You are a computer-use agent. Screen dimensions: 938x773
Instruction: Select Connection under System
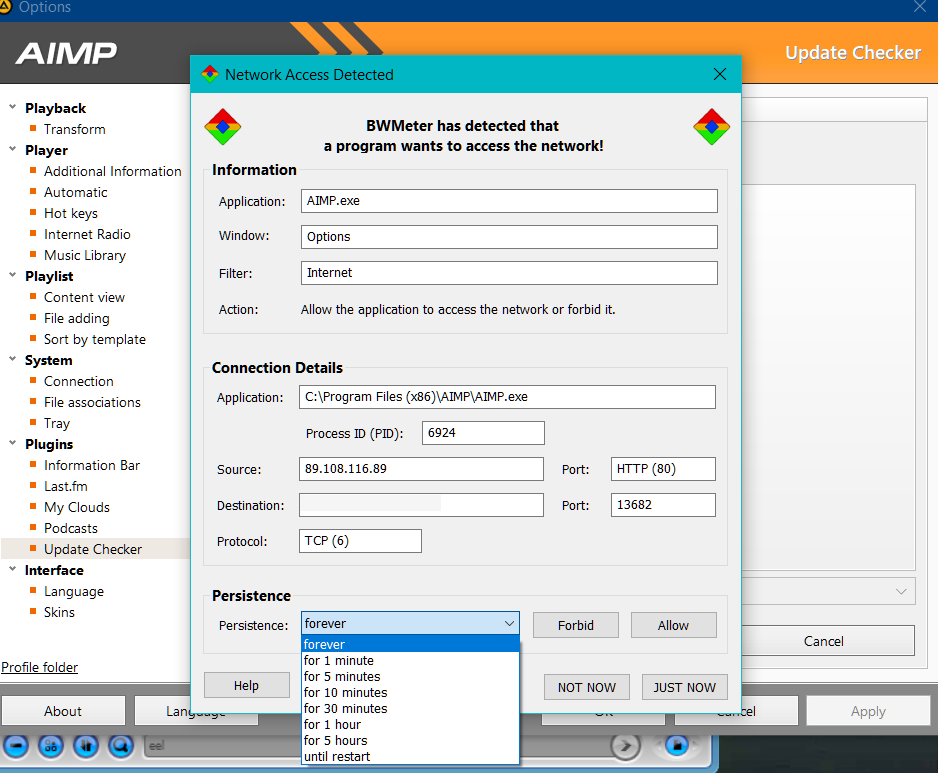[78, 381]
